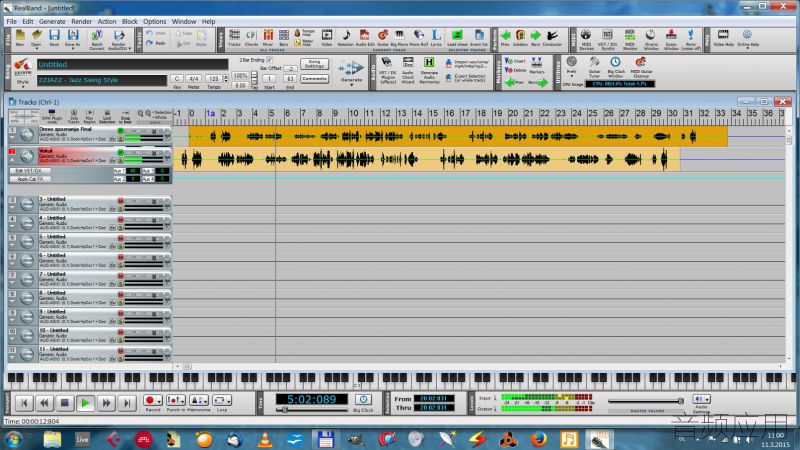Viewport: 800px width, 450px height.
Task: Open the Open file dropdown arrow
Action: click(x=36, y=48)
